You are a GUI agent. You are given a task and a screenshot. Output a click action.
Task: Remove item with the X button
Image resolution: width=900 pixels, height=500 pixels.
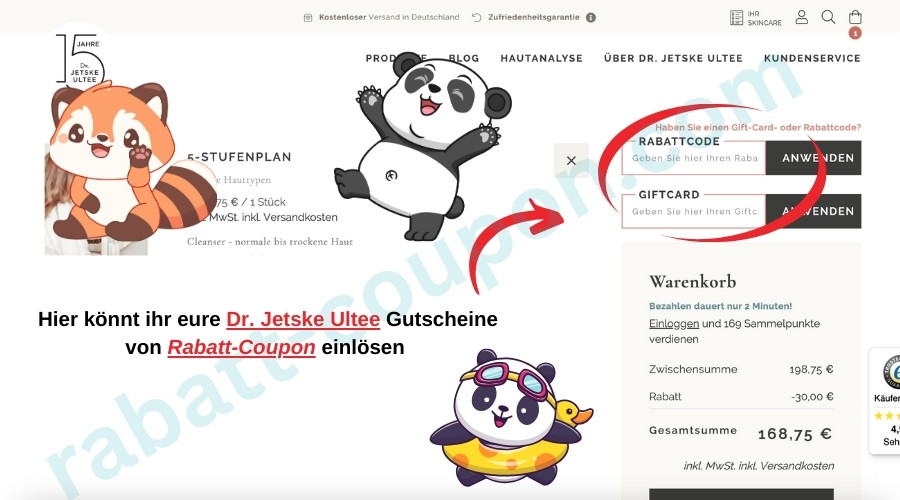pos(571,160)
